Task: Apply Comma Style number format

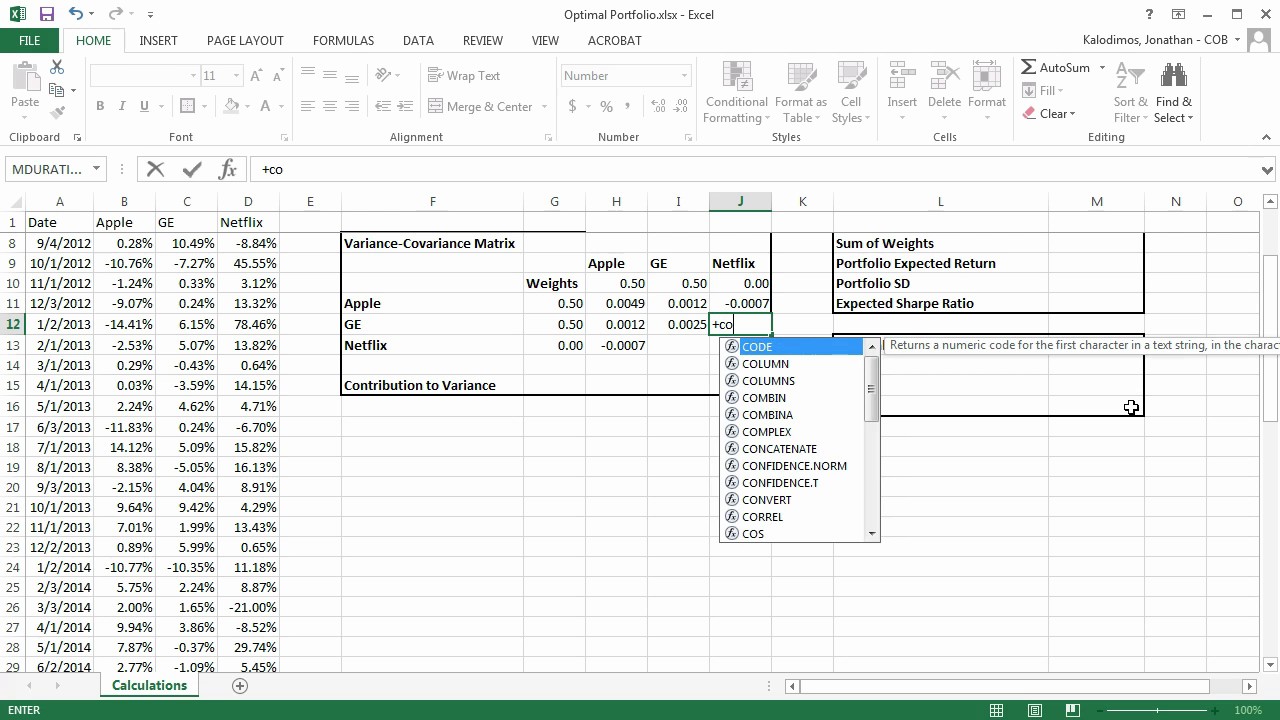Action: 629,106
